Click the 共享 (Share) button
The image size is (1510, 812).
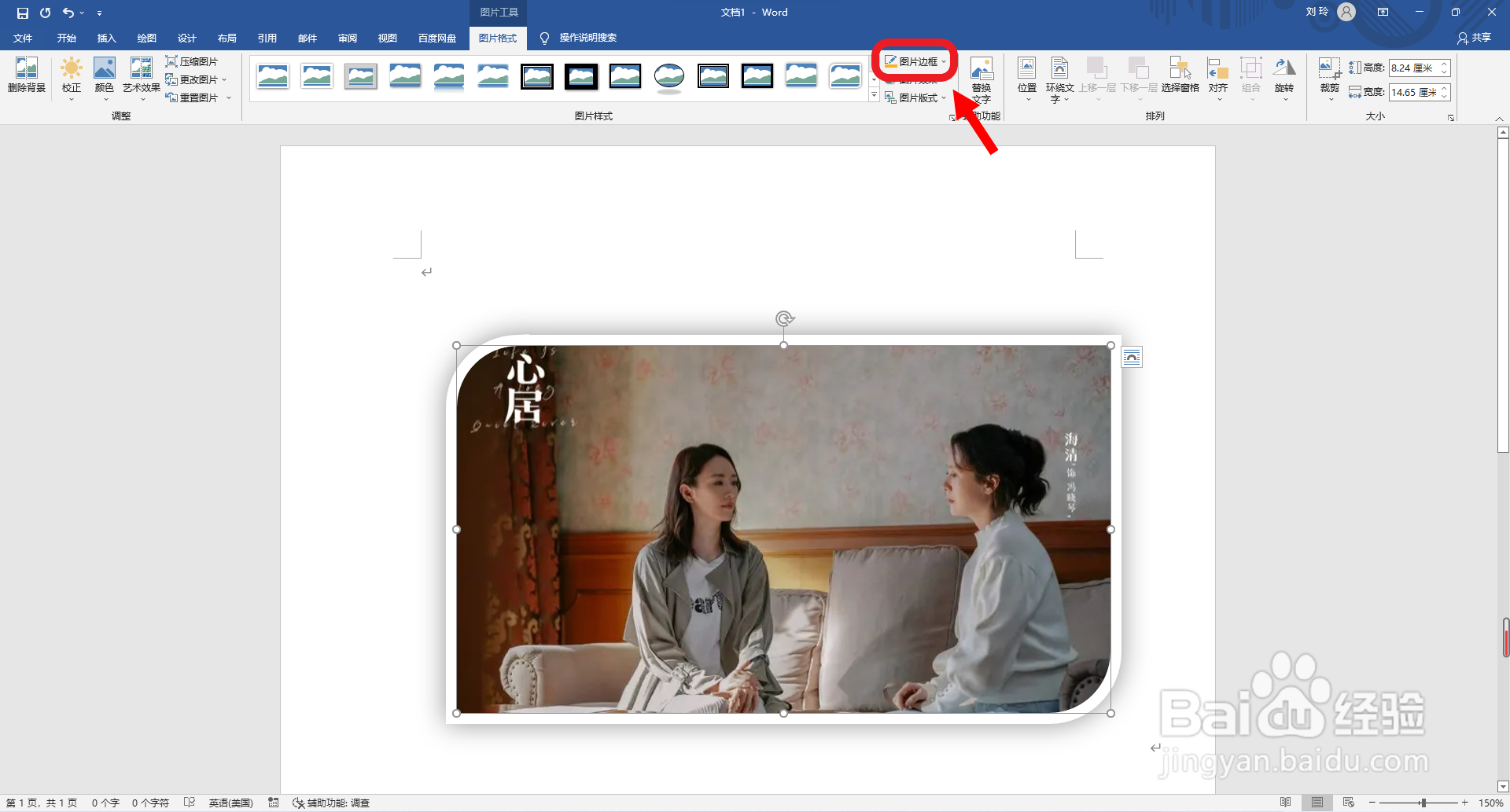[x=1474, y=38]
